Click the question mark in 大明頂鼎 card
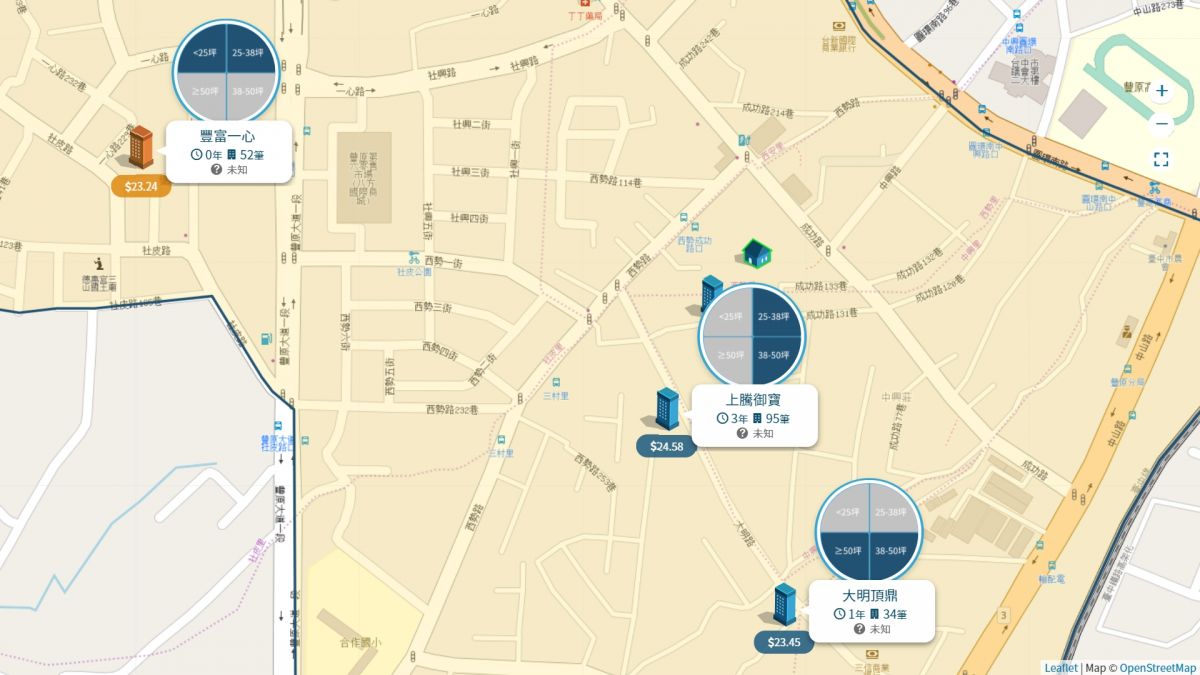This screenshot has height=675, width=1200. pos(859,629)
